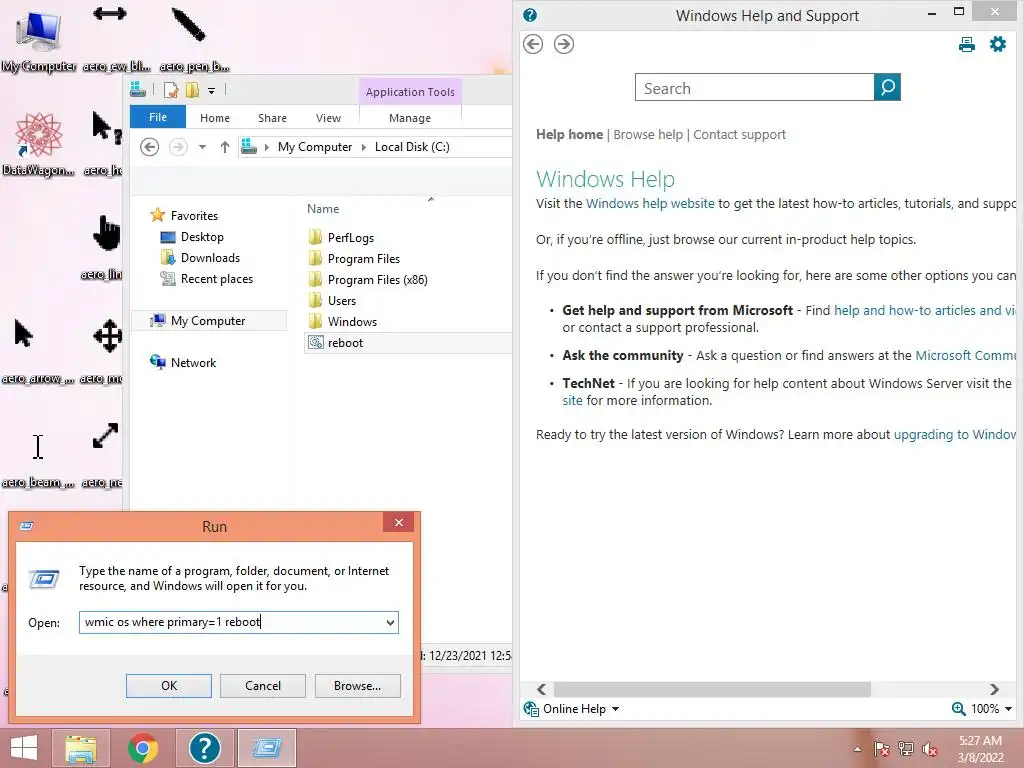1024x768 pixels.
Task: Open File tab in Explorer ribbon
Action: [158, 117]
